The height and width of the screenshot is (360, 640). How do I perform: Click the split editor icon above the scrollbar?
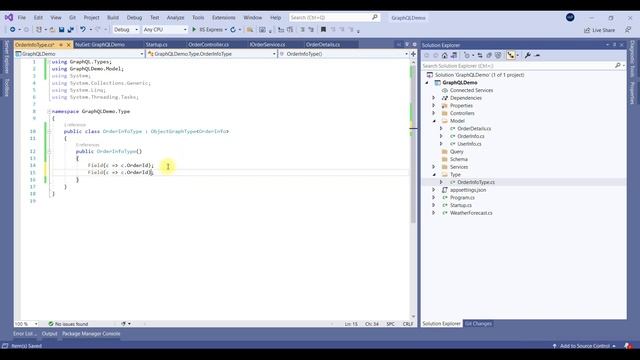tap(413, 54)
